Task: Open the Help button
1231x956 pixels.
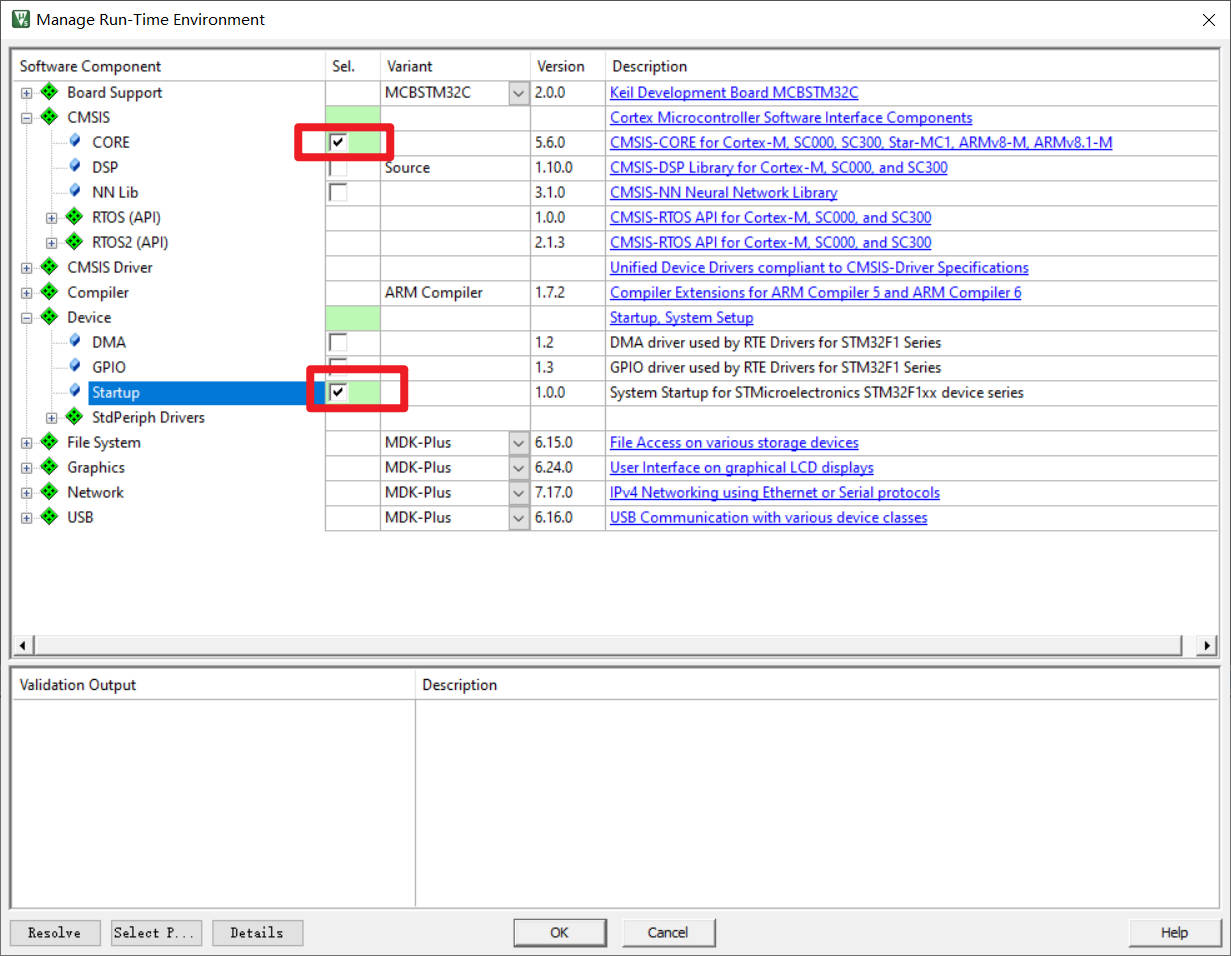Action: pos(1174,933)
